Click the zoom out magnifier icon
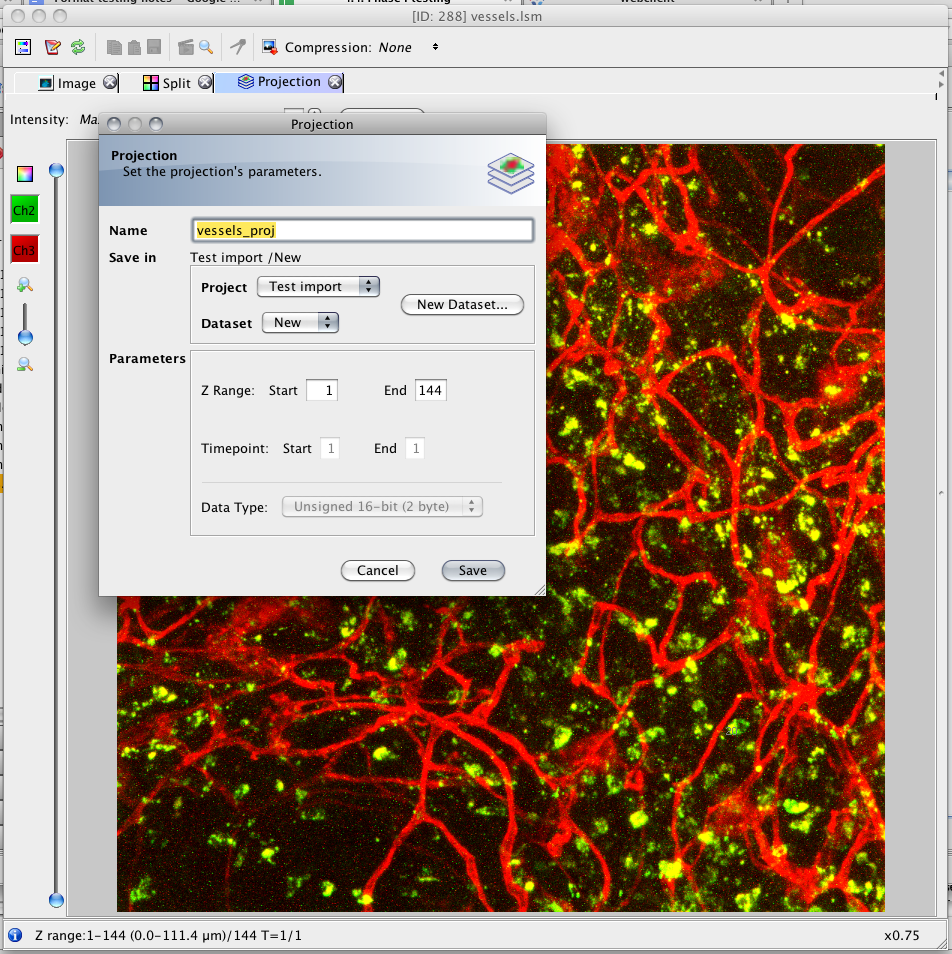This screenshot has width=952, height=954. [25, 364]
